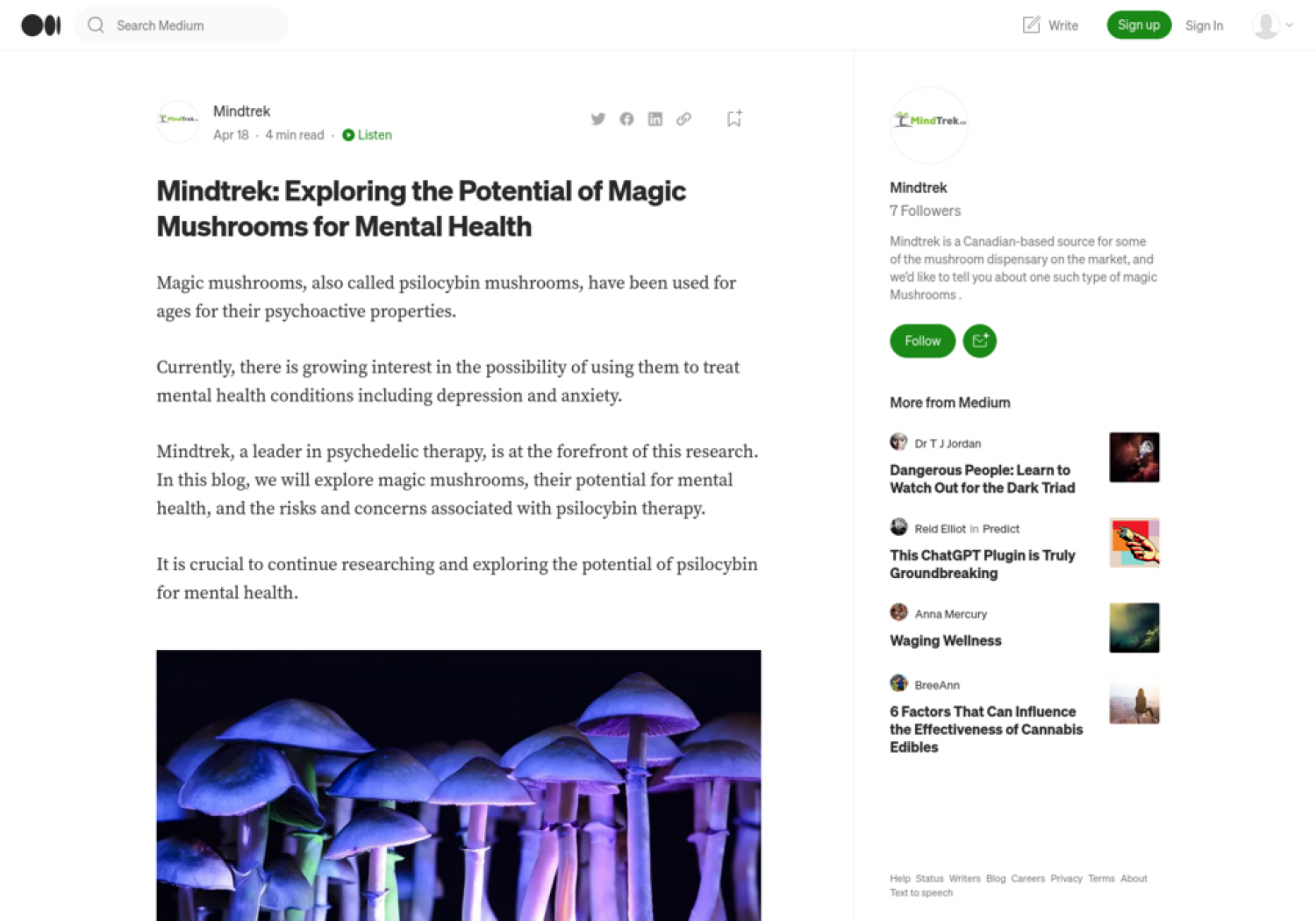Open the Mindtrek author name in byline
The width and height of the screenshot is (1316, 921).
[241, 111]
